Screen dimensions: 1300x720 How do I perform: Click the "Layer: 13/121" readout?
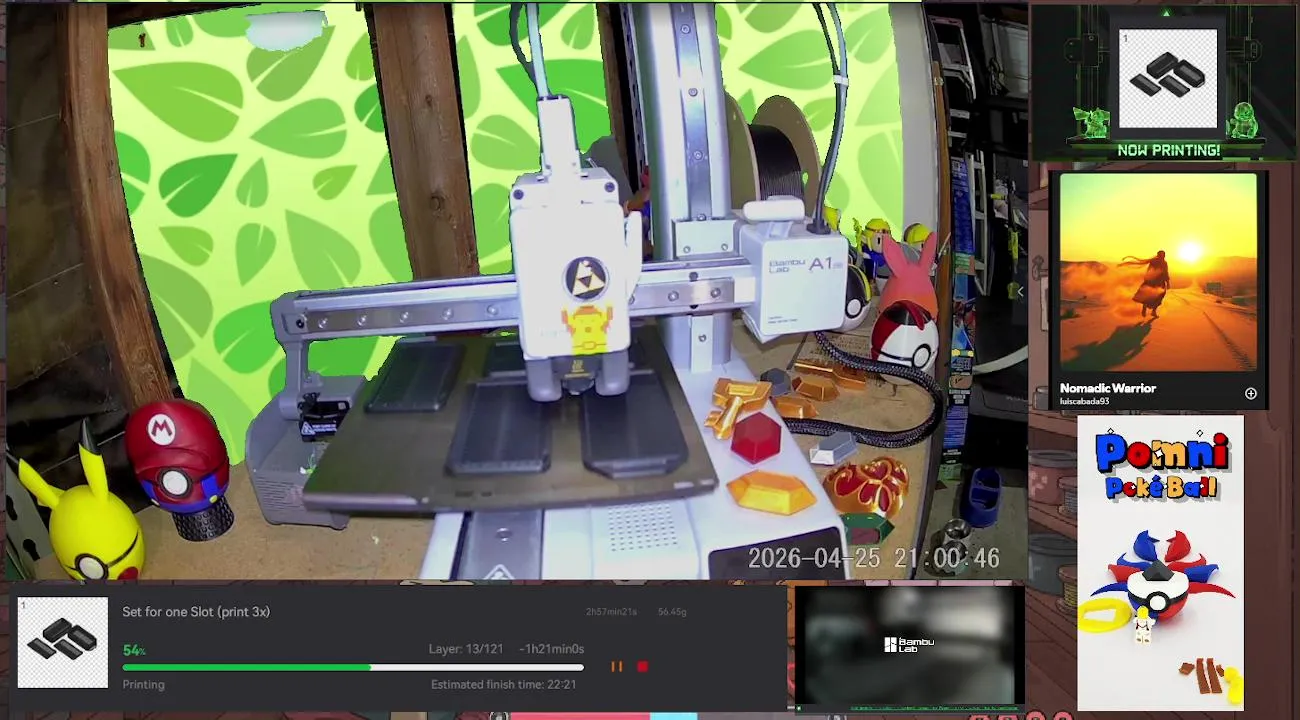pos(466,649)
